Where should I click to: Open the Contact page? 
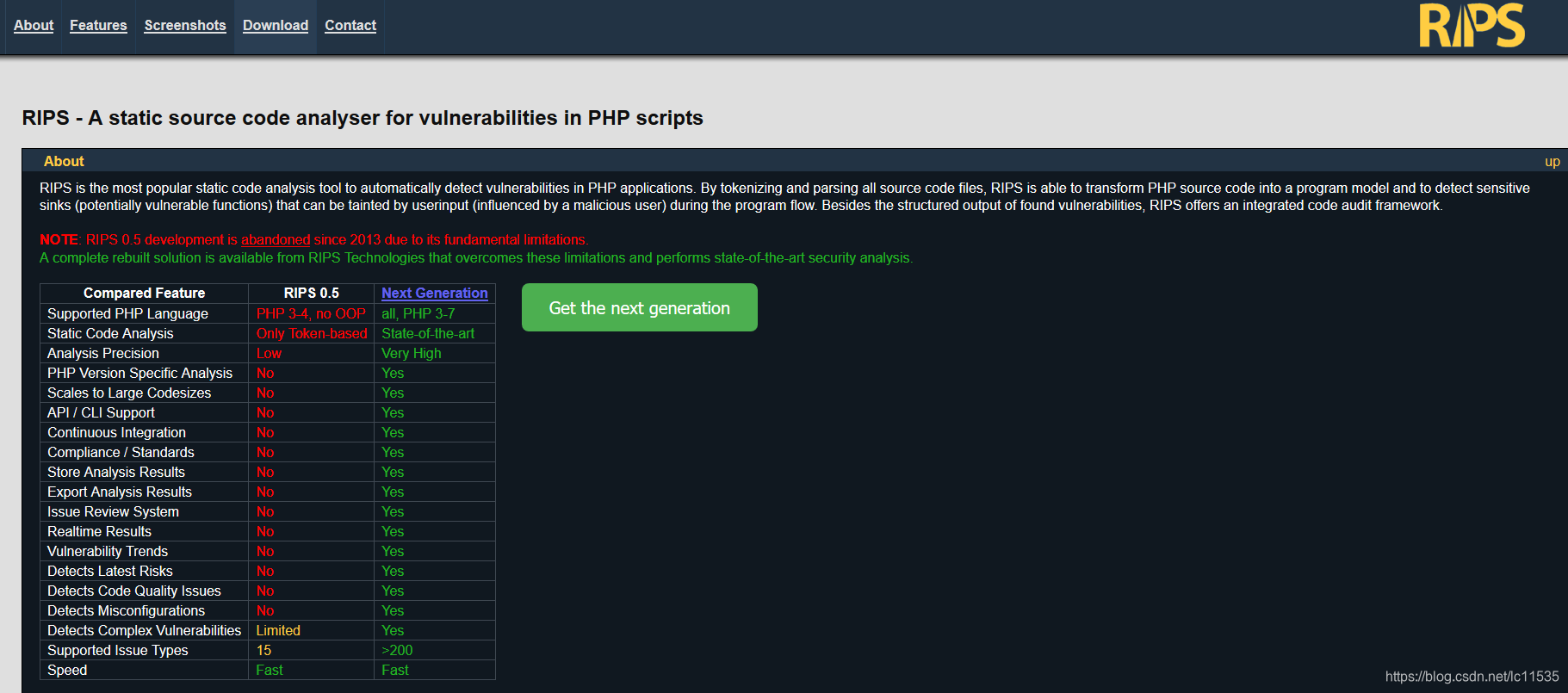pos(350,26)
